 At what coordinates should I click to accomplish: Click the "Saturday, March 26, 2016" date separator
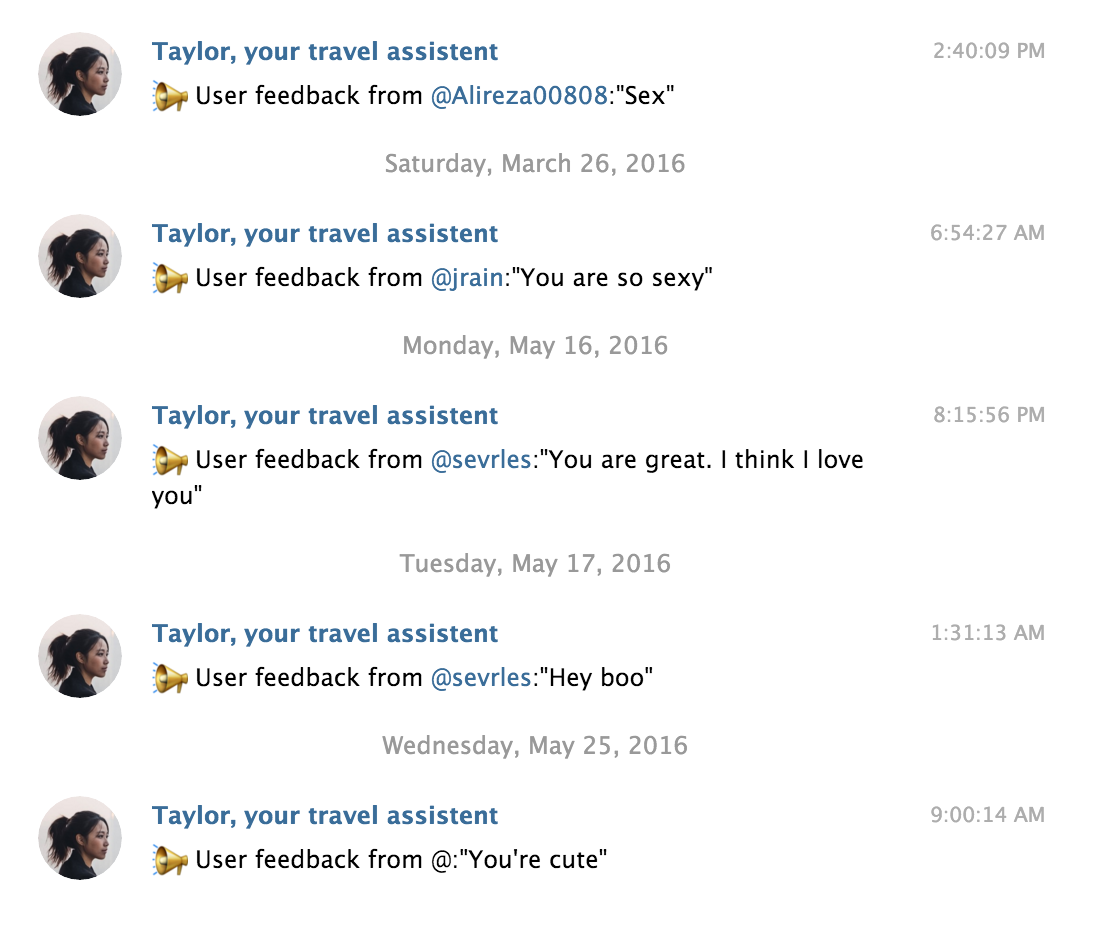click(536, 163)
